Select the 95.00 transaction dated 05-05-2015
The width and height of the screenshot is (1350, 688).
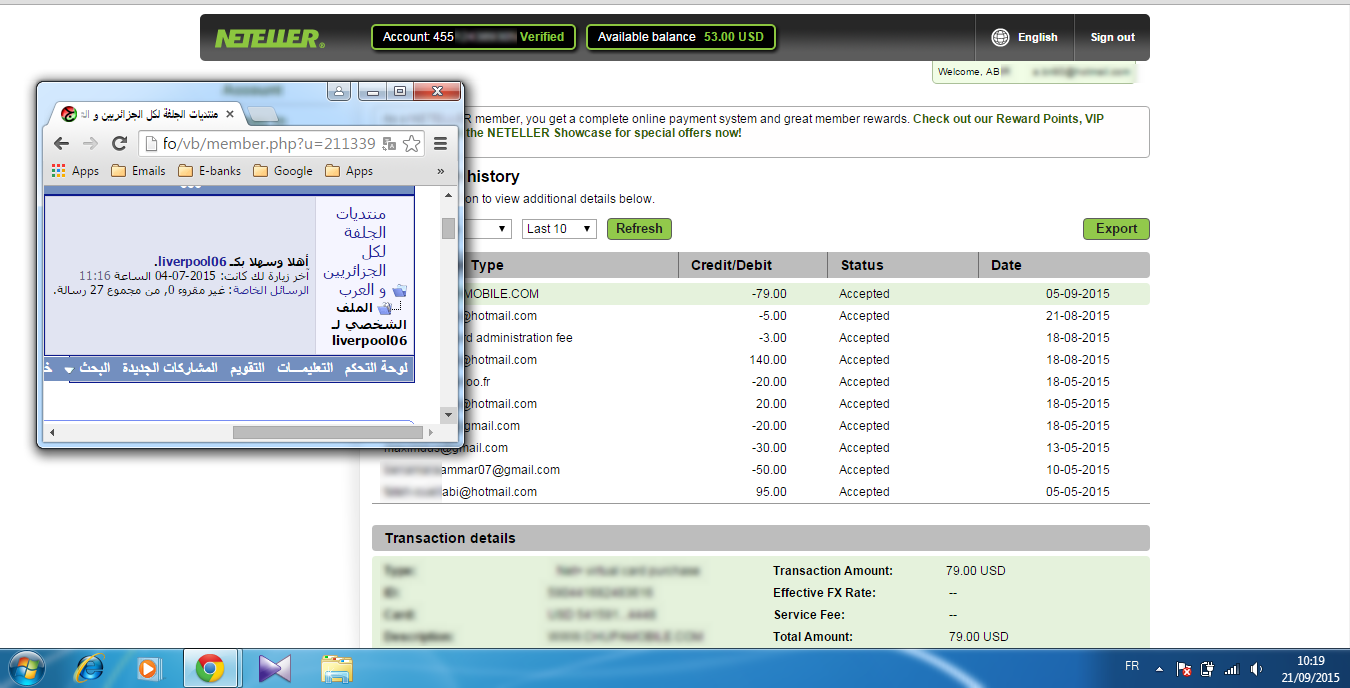[761, 492]
